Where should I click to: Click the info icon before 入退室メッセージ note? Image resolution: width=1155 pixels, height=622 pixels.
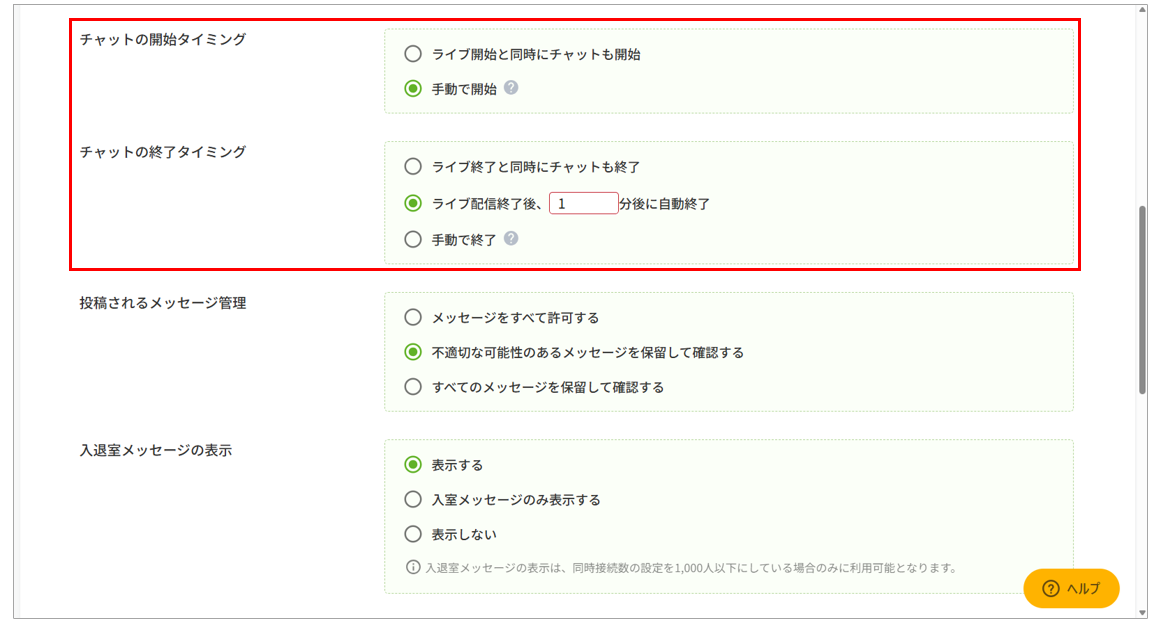[413, 567]
